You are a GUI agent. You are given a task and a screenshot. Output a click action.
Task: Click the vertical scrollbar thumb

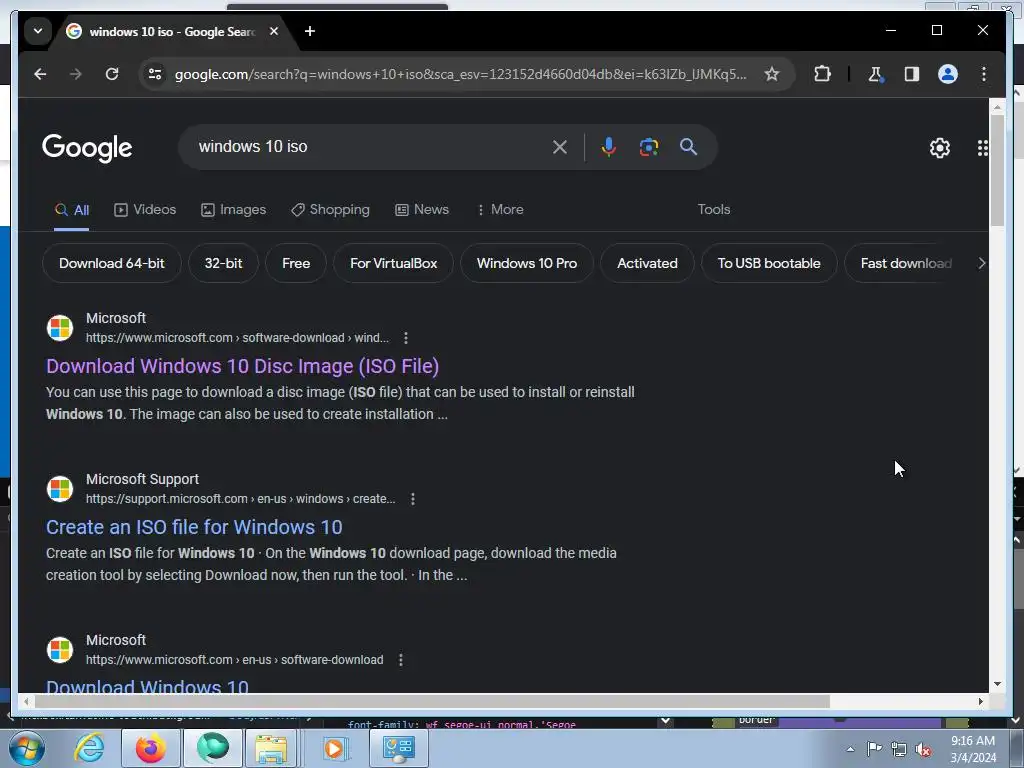click(997, 170)
